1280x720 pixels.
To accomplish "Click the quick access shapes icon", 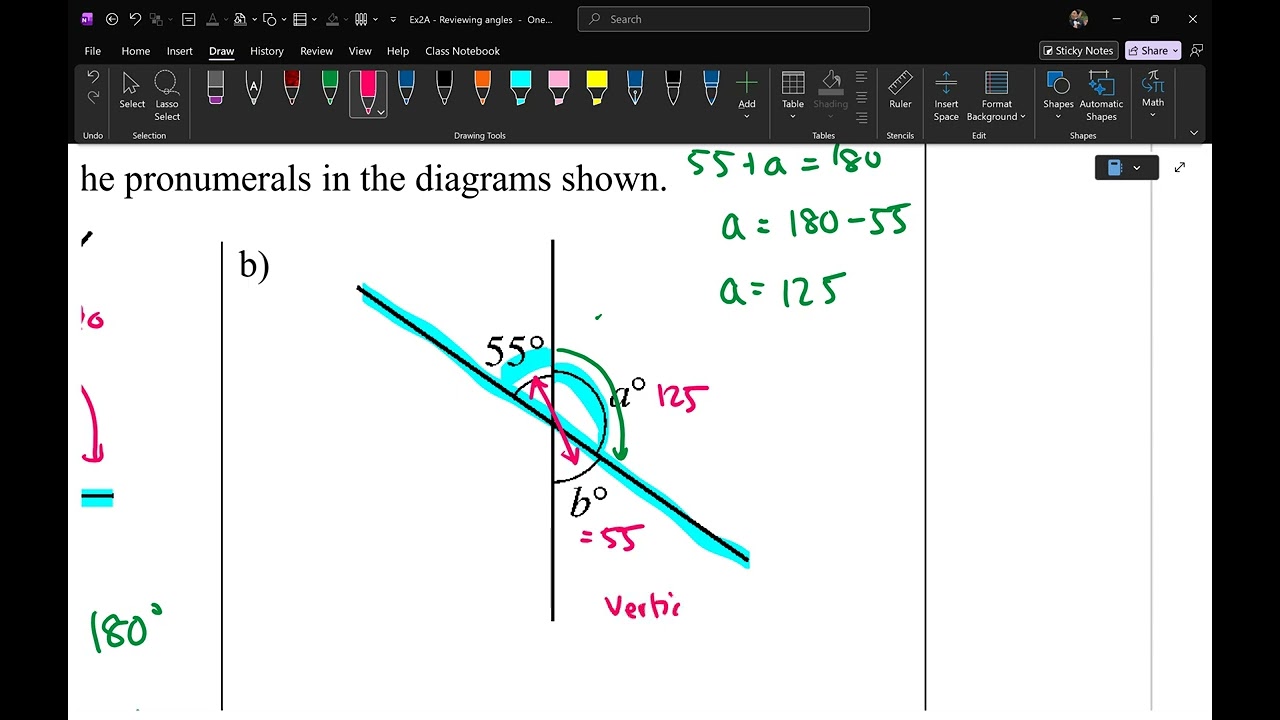I will 270,19.
